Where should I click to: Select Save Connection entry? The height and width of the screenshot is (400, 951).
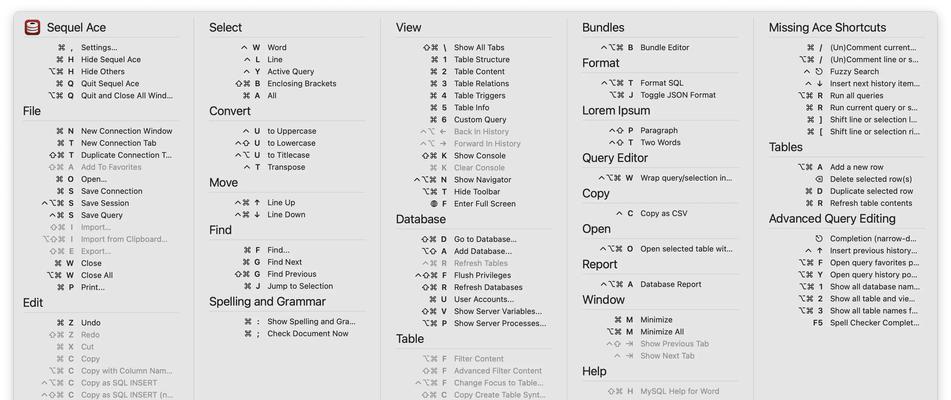click(x=112, y=191)
